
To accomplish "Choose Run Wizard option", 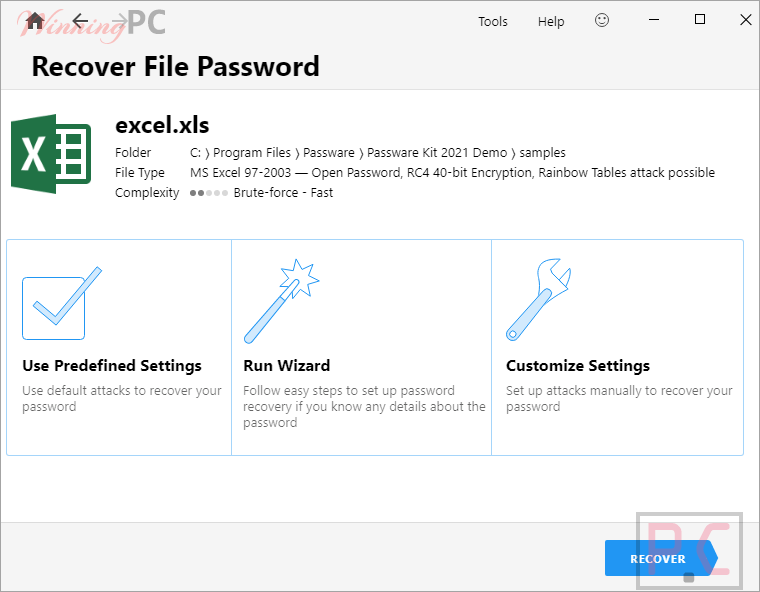I will pos(362,347).
